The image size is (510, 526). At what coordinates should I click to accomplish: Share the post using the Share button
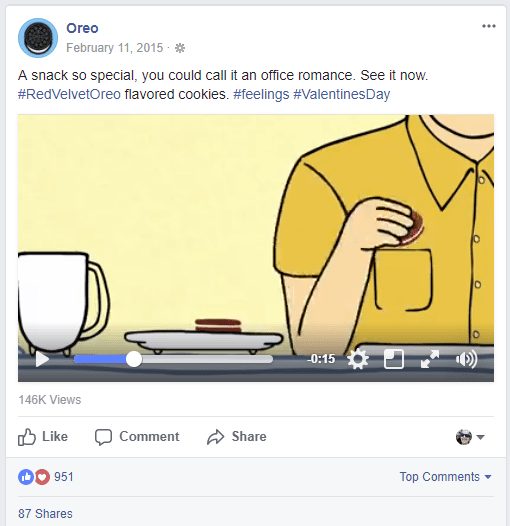pos(237,437)
